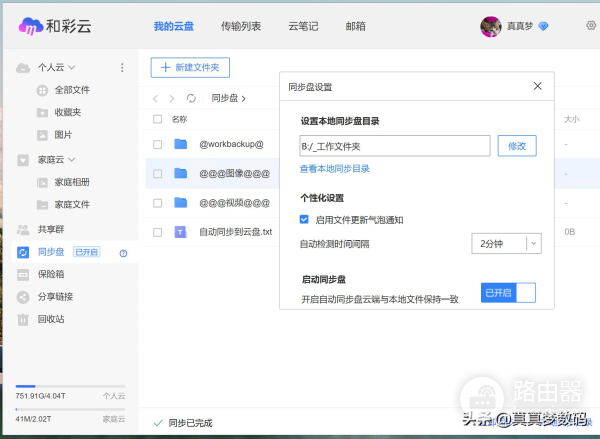Viewport: 600px width, 439px height.
Task: Select the 收藏夹 star folder icon
Action: click(42, 113)
